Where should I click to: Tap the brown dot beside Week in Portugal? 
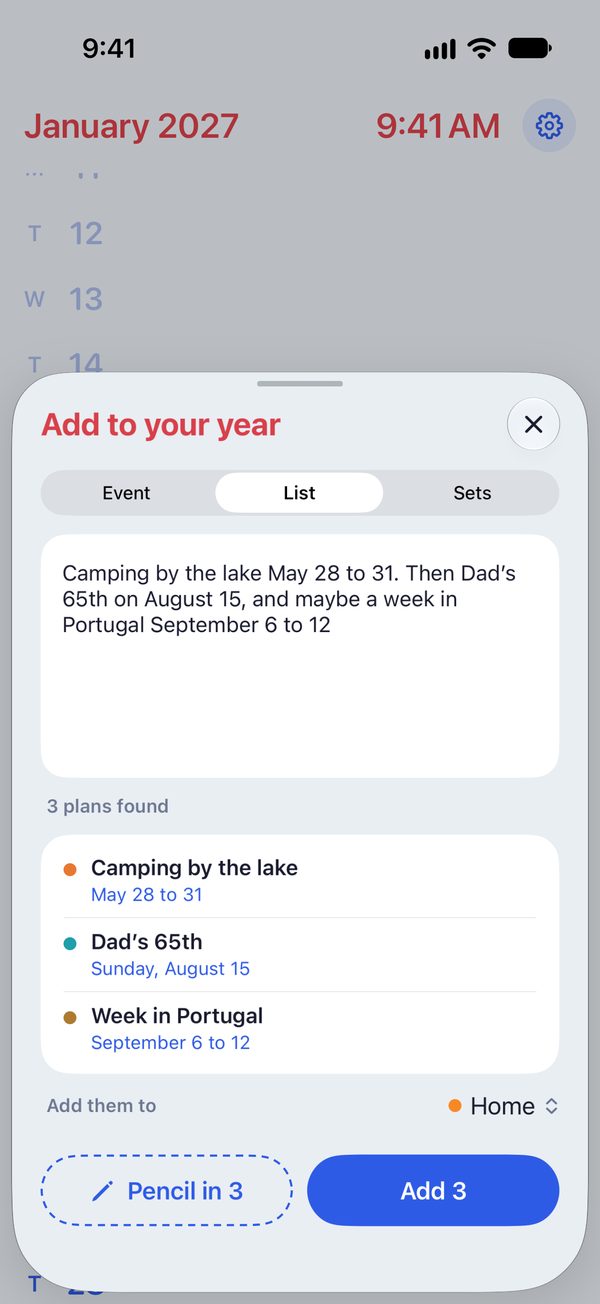point(70,1017)
